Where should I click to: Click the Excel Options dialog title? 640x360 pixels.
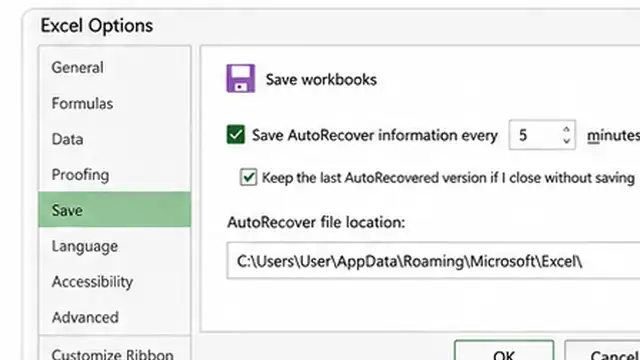pos(97,26)
